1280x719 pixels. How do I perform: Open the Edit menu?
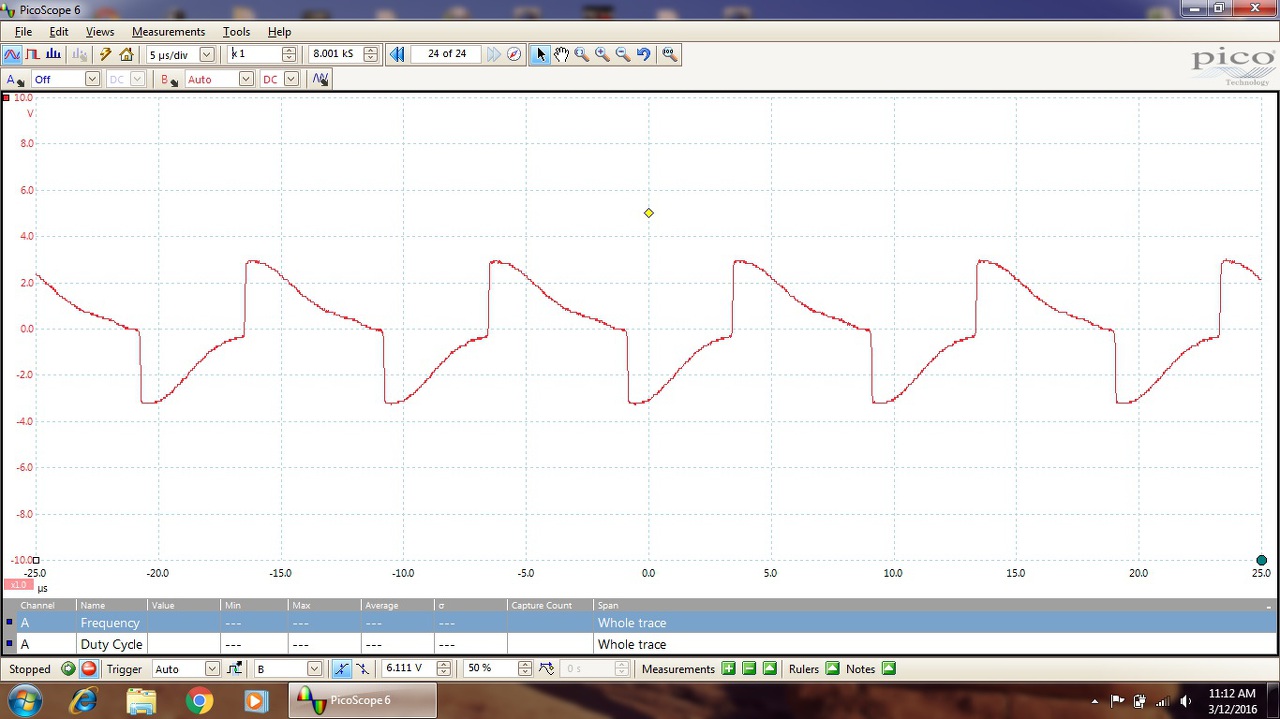59,32
